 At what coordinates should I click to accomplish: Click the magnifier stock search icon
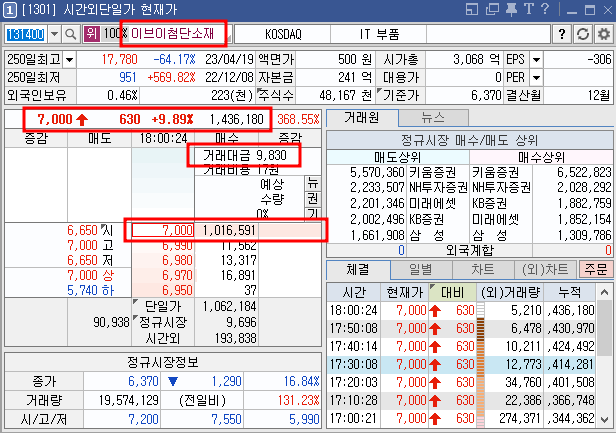coord(70,34)
